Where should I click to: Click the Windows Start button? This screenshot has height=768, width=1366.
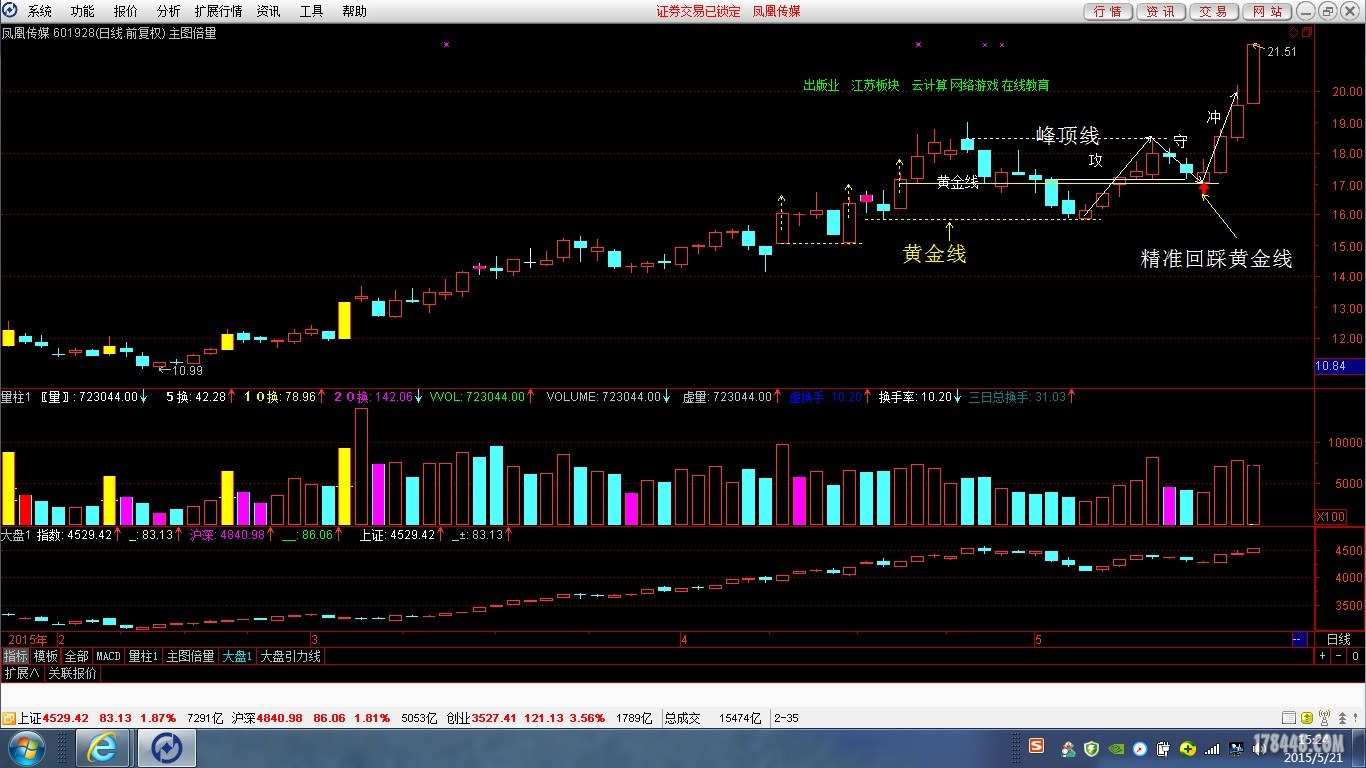26,748
